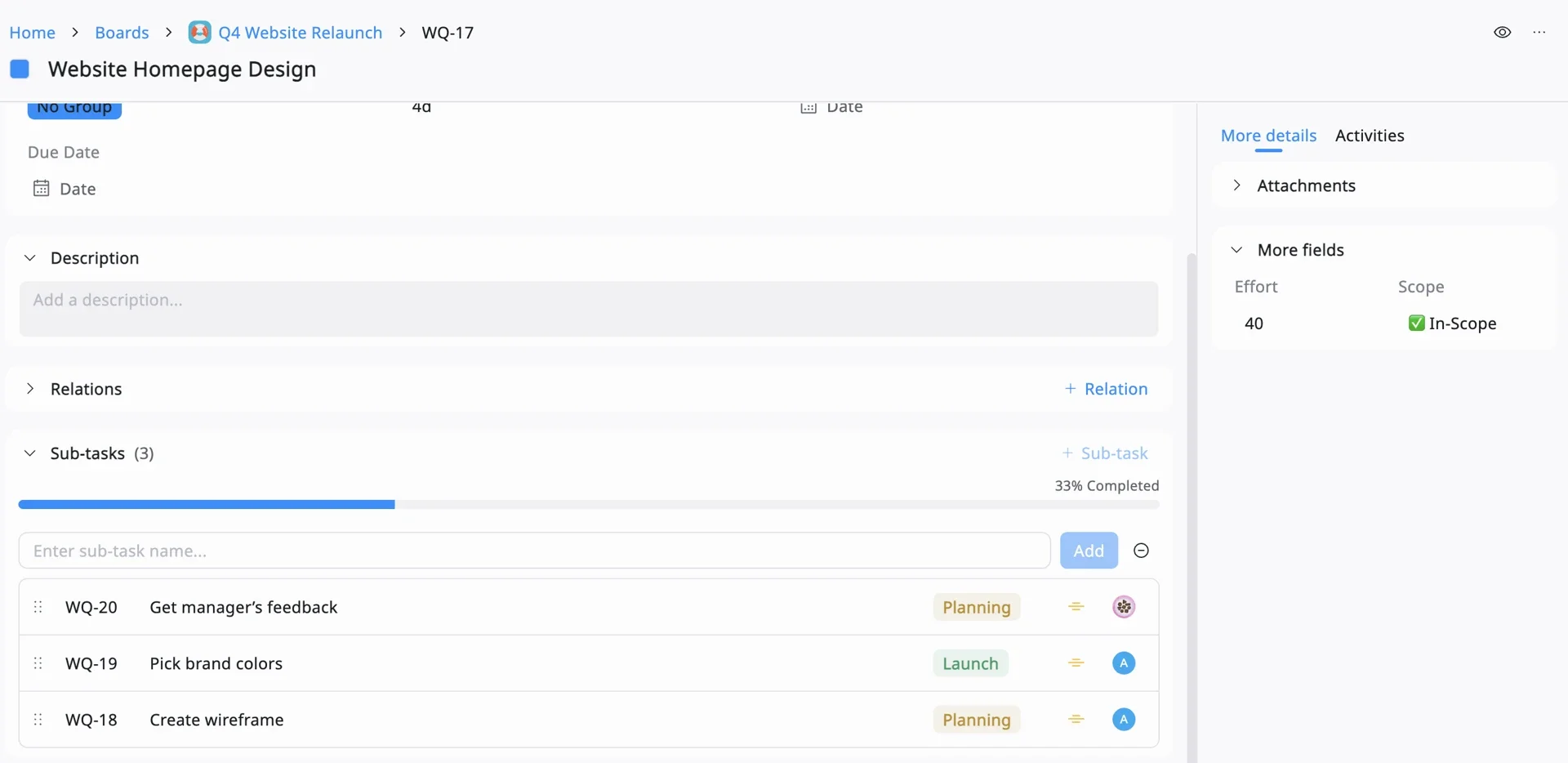Click assignee avatar on Get manager's feedback
Viewport: 1568px width, 763px height.
(1123, 607)
